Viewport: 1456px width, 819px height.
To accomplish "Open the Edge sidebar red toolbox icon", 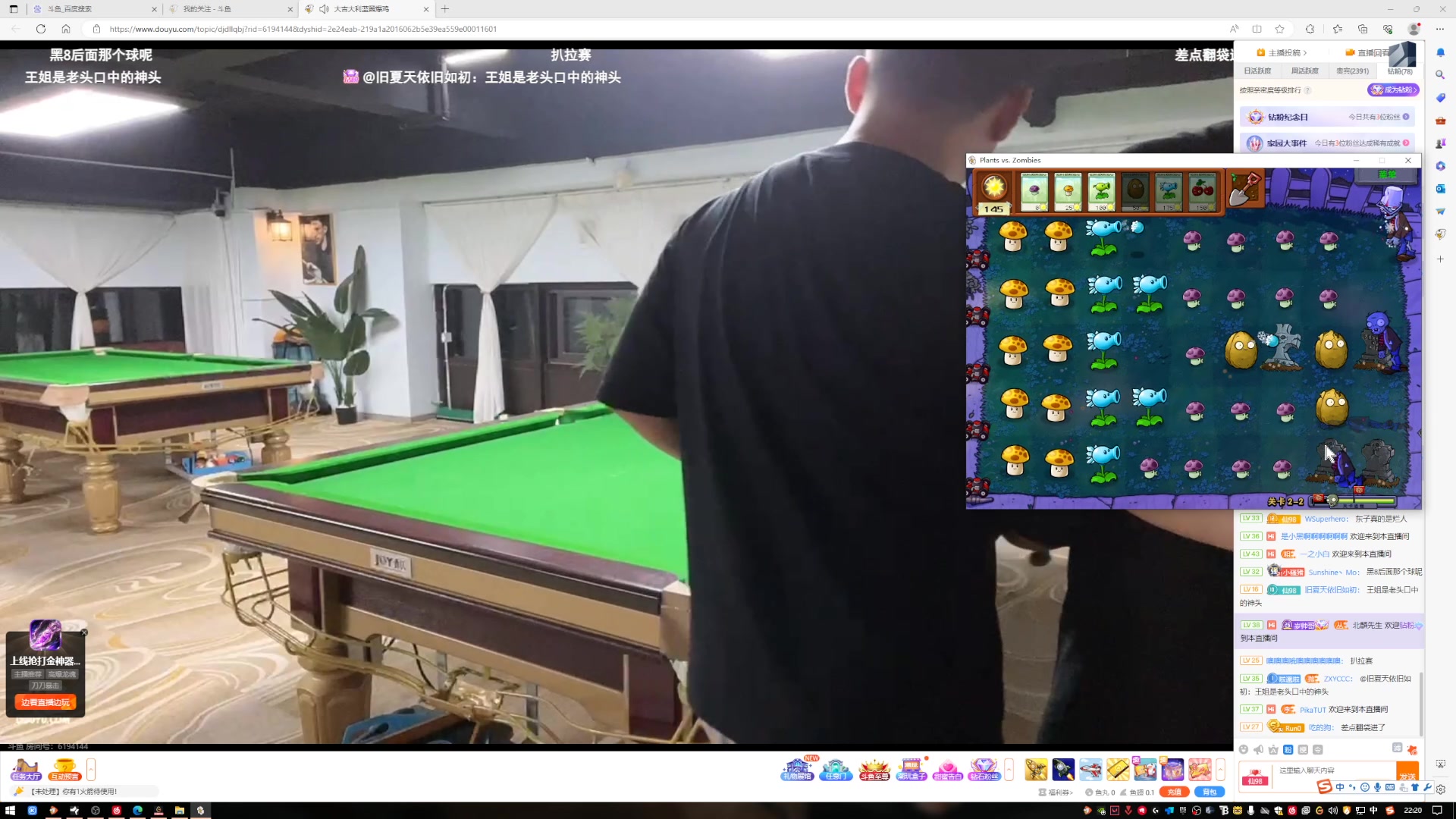I will (x=1440, y=121).
